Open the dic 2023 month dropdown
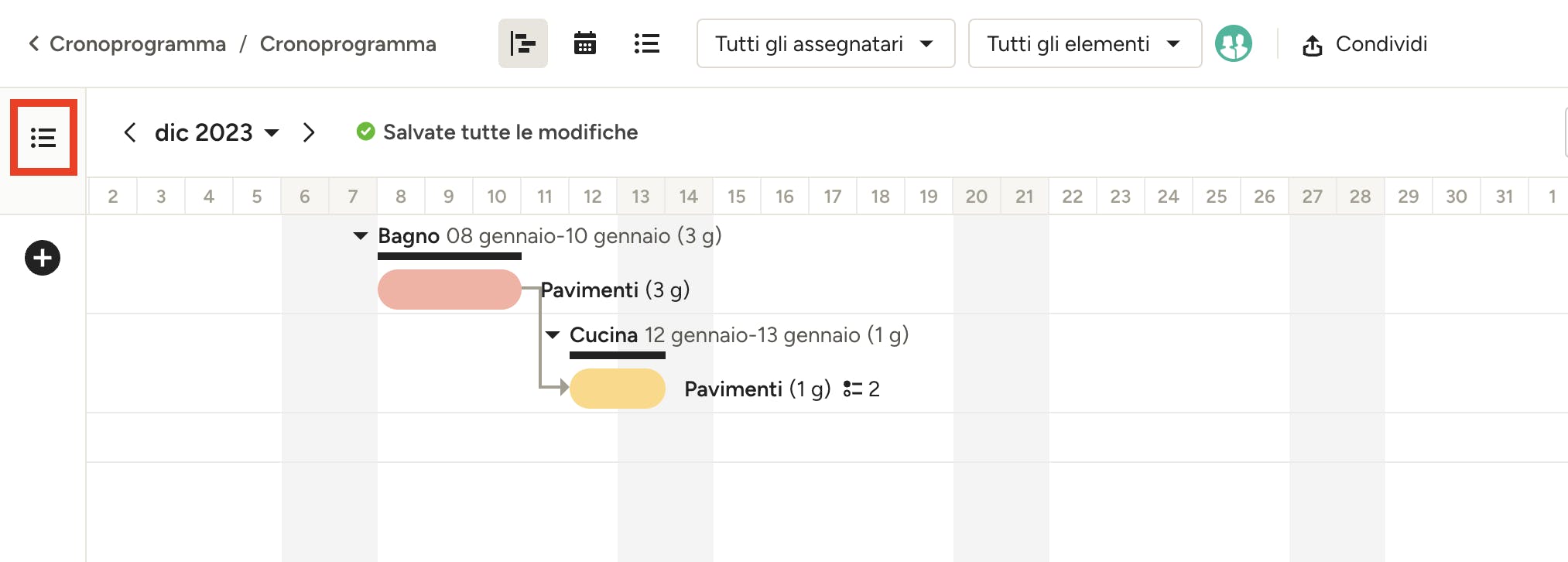This screenshot has width=1568, height=562. pyautogui.click(x=216, y=132)
